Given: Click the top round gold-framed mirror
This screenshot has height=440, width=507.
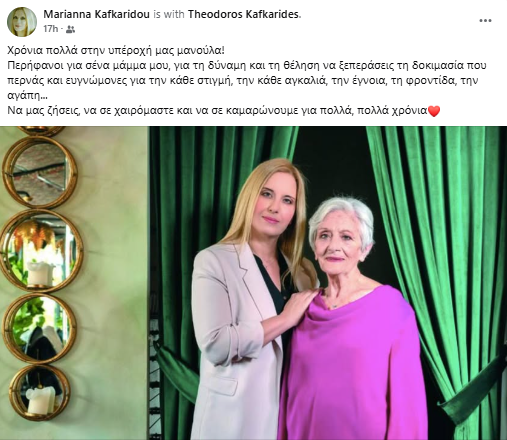Looking at the screenshot, I should point(40,172).
